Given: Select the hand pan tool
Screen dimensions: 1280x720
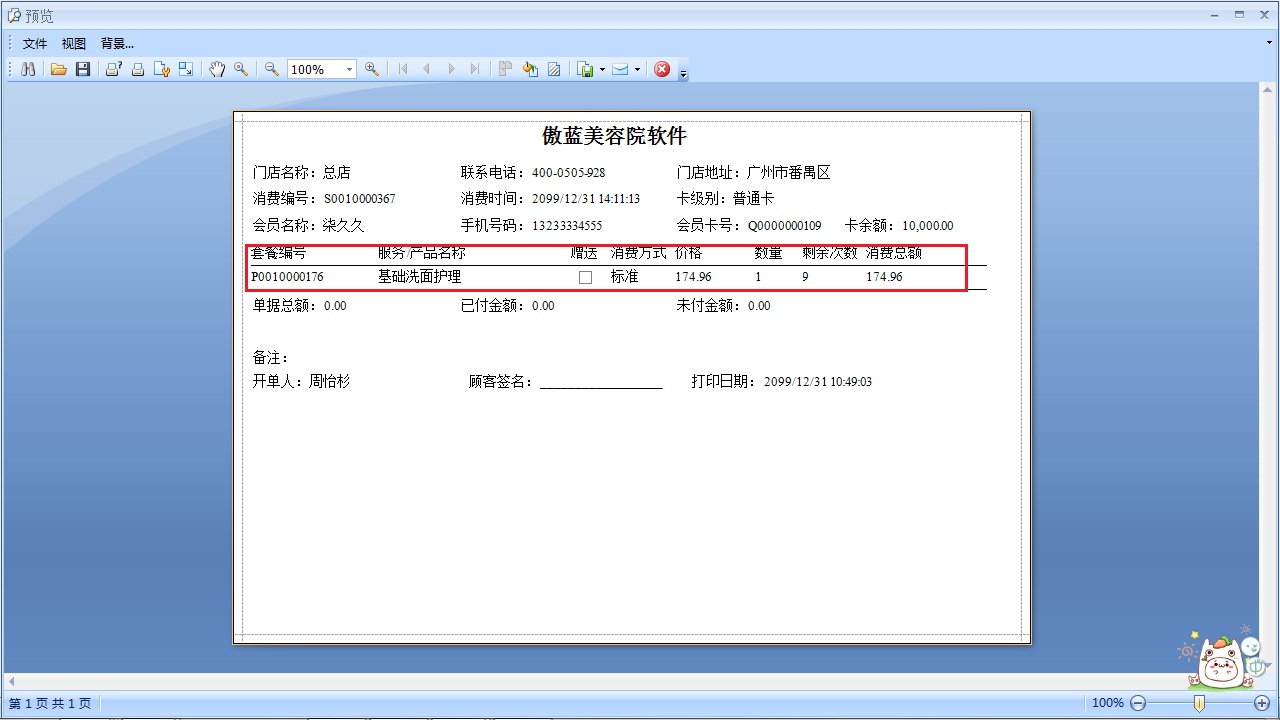Looking at the screenshot, I should pos(217,69).
